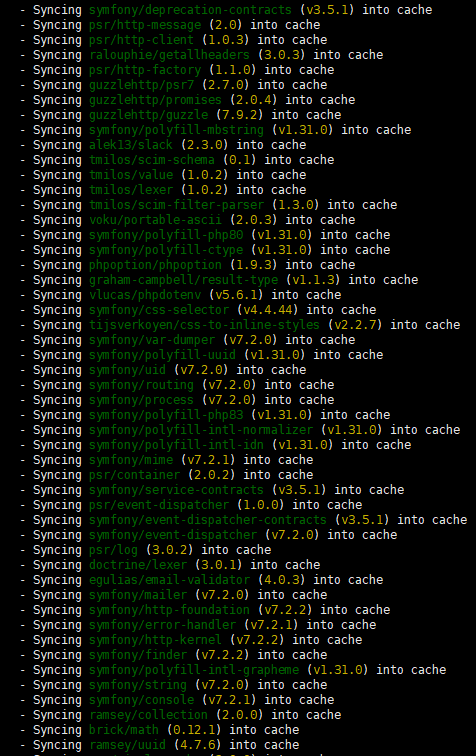Click the brick/math package name

click(123, 730)
